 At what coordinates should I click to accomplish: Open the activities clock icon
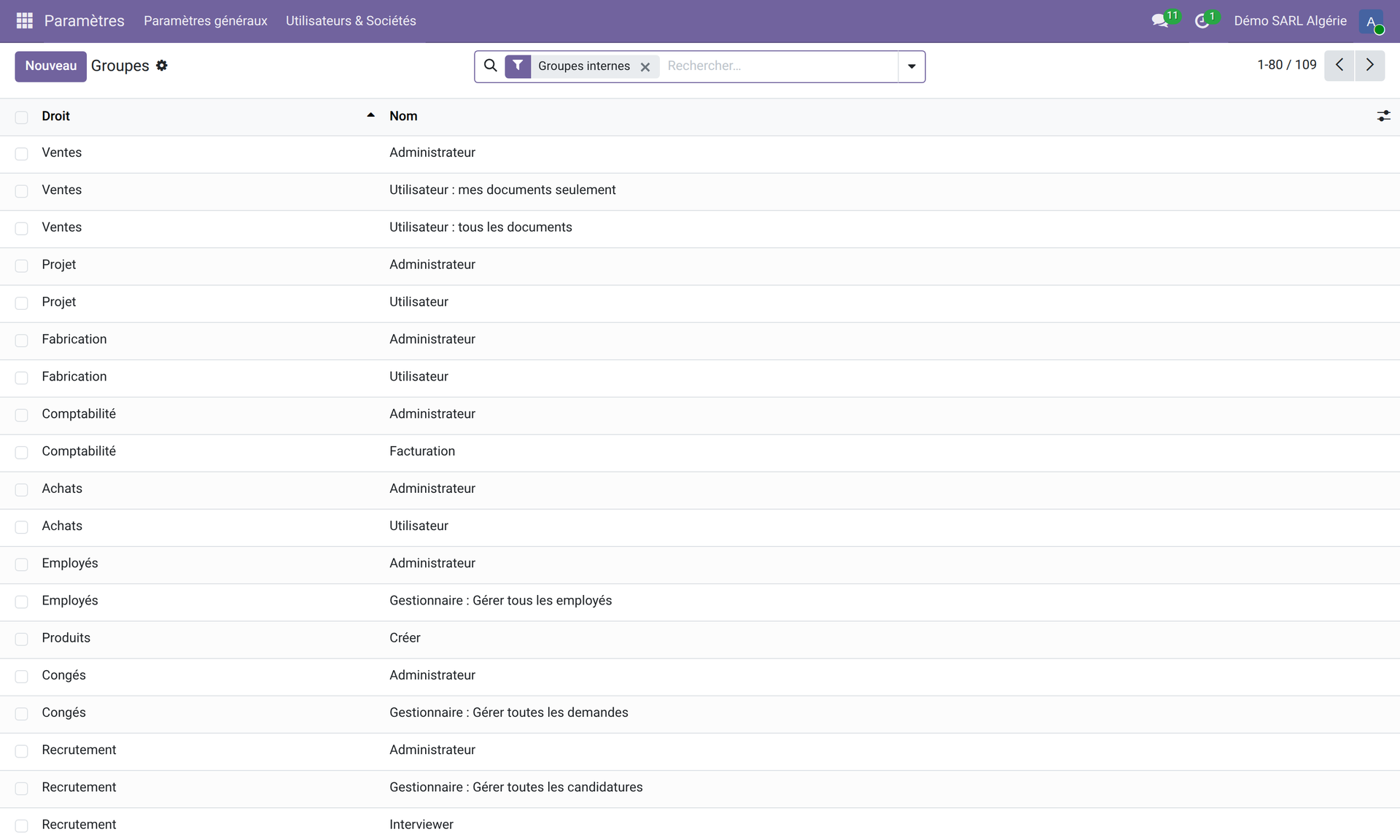(1202, 21)
